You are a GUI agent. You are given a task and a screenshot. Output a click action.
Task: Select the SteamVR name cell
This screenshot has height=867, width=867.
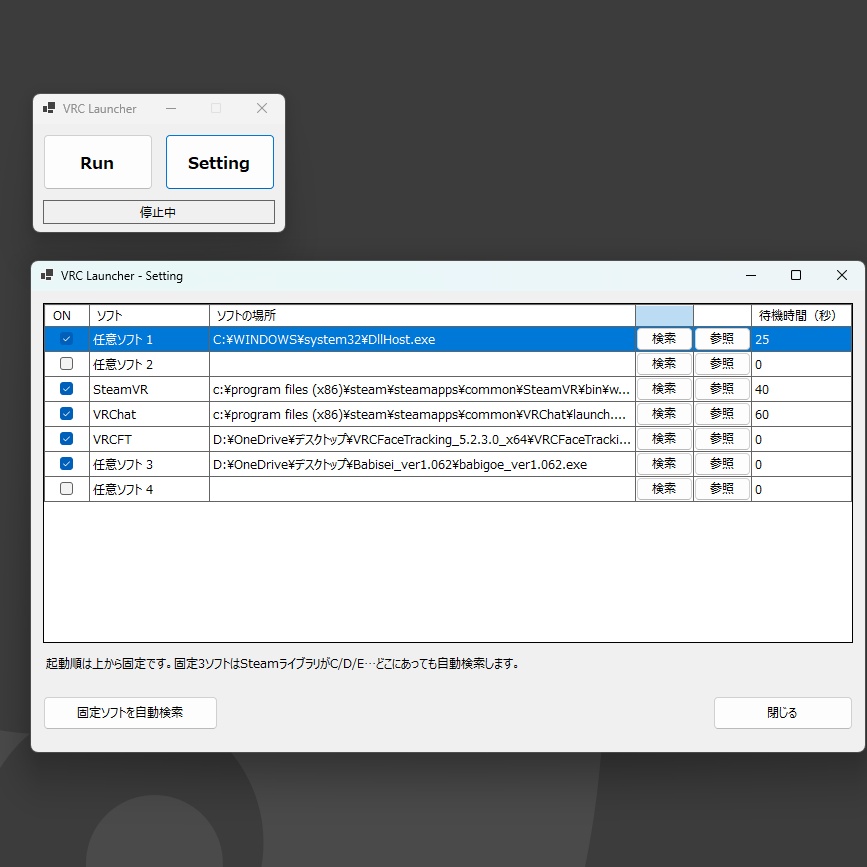(x=149, y=389)
